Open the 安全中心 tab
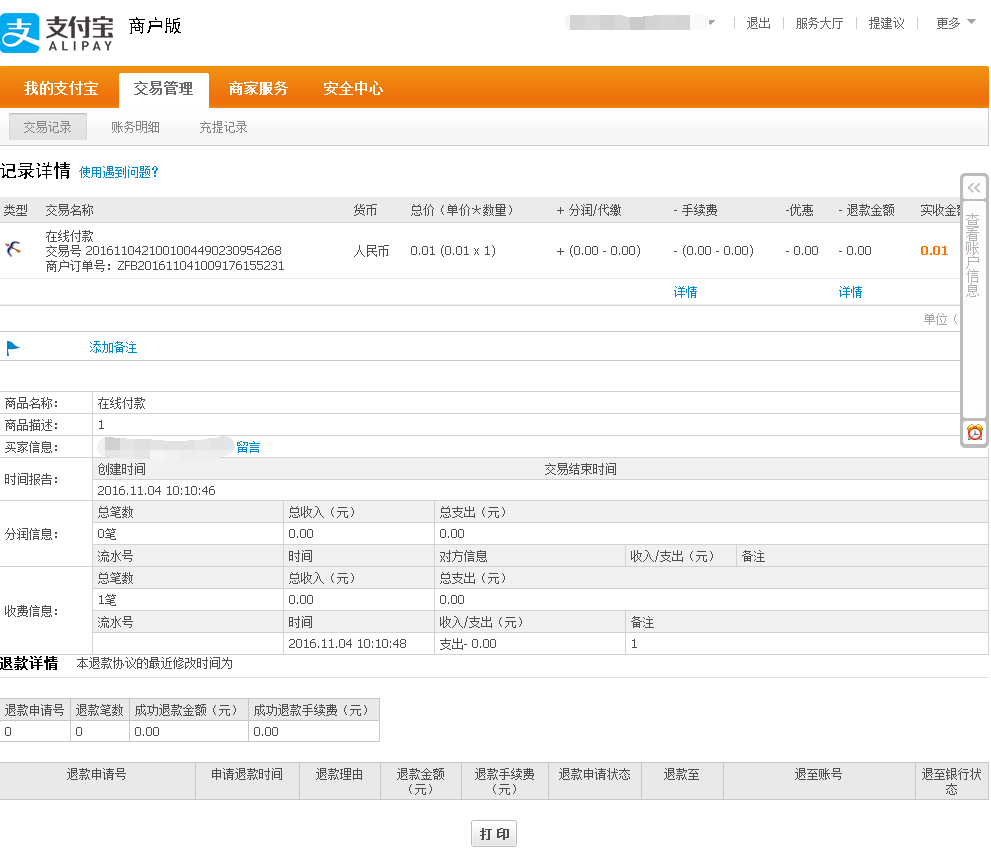The image size is (991, 868). (x=353, y=89)
